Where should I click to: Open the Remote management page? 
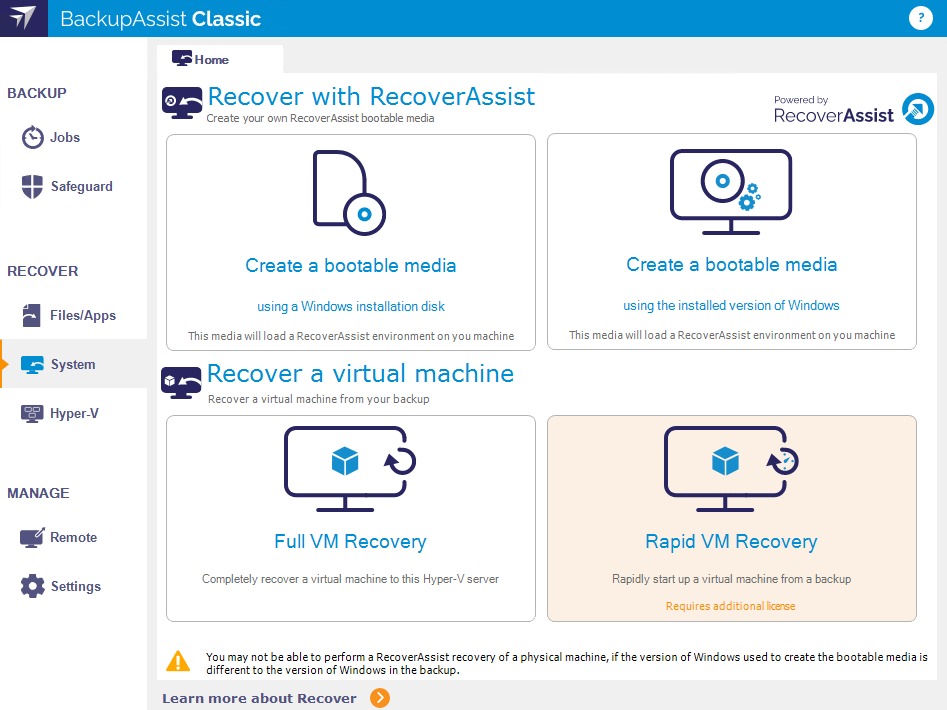click(x=73, y=537)
